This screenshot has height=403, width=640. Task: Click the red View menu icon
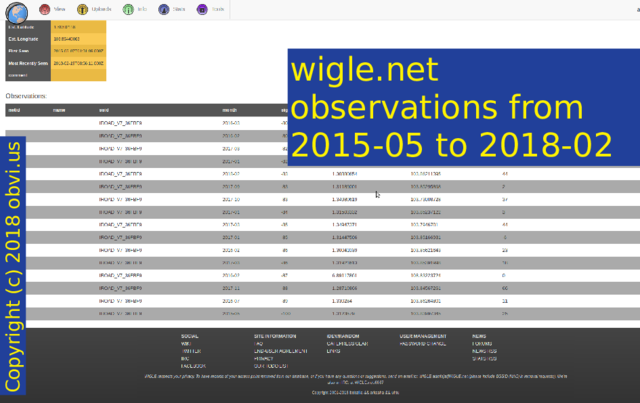tap(45, 9)
